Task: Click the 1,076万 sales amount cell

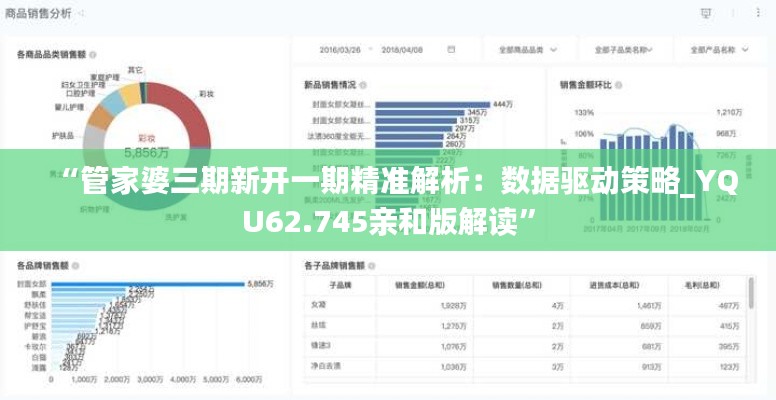Action: click(453, 347)
